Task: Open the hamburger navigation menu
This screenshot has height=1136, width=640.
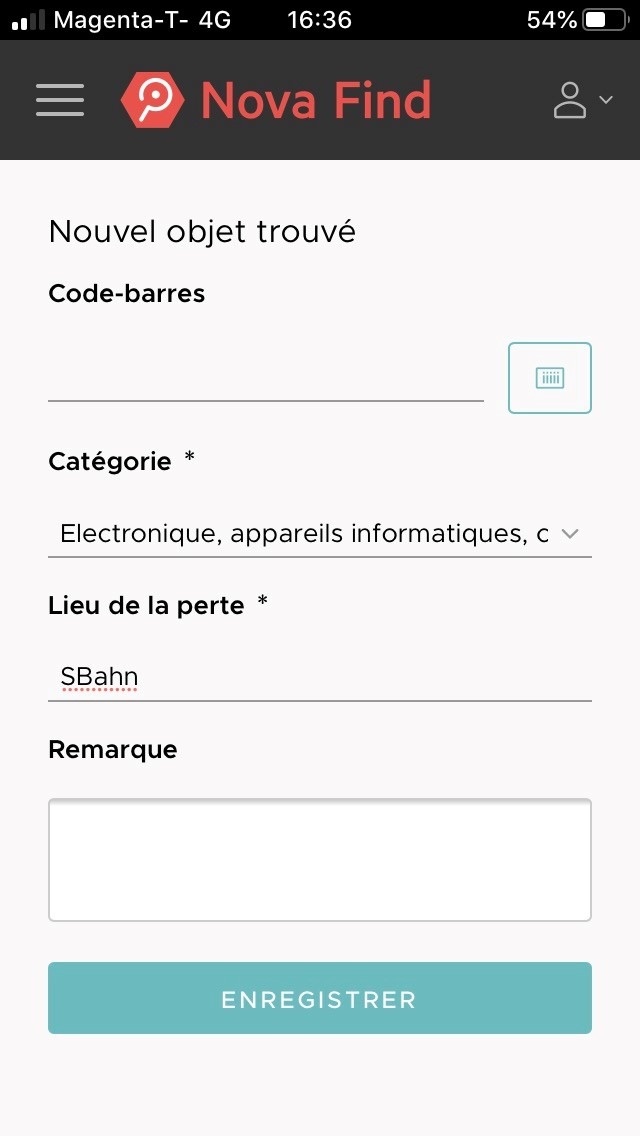Action: [x=59, y=100]
